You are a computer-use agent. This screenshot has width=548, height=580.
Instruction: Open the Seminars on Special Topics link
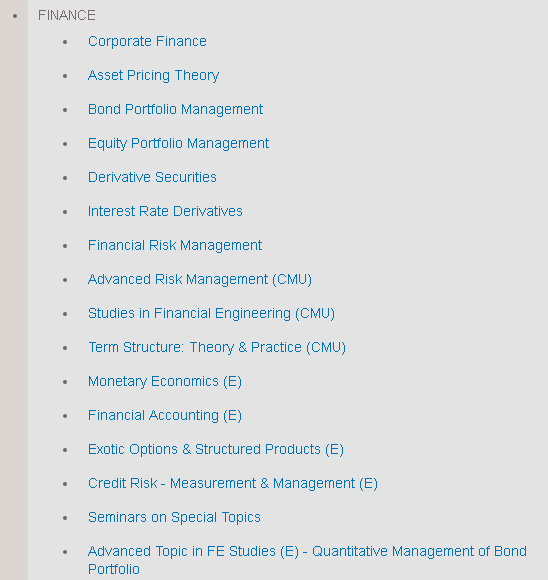(x=174, y=517)
